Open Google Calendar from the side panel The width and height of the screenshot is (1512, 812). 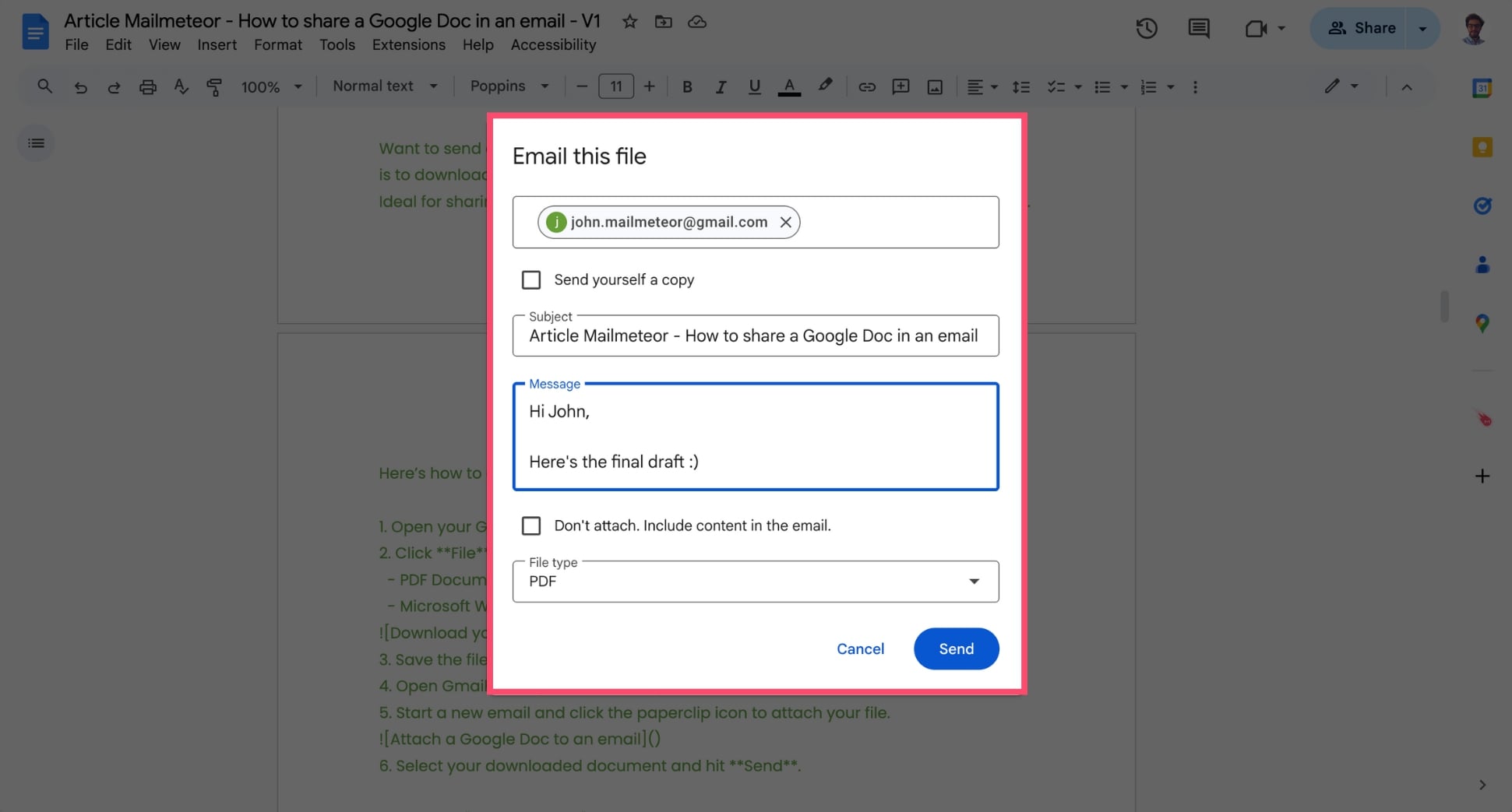pyautogui.click(x=1482, y=87)
